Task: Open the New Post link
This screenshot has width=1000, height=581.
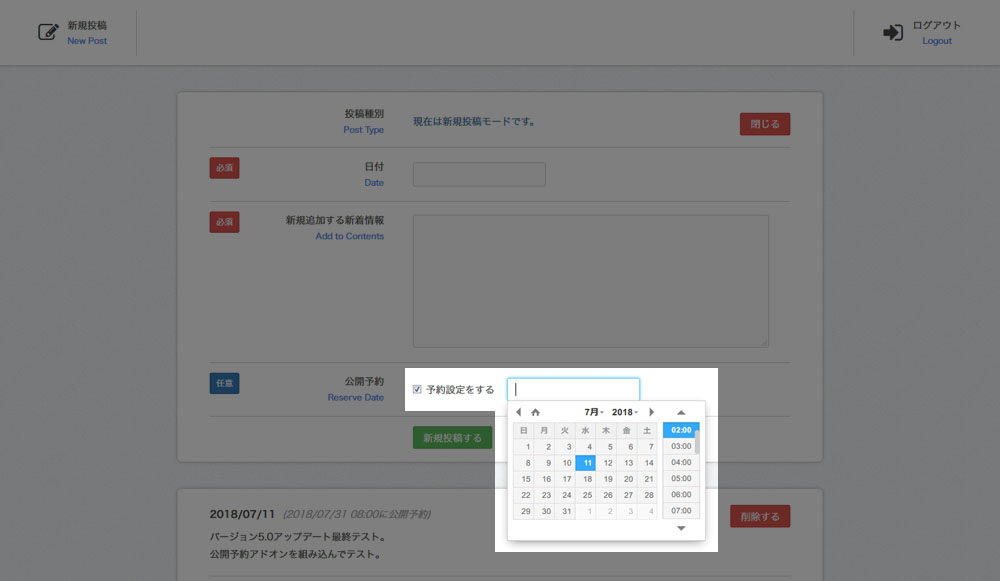Action: [87, 41]
